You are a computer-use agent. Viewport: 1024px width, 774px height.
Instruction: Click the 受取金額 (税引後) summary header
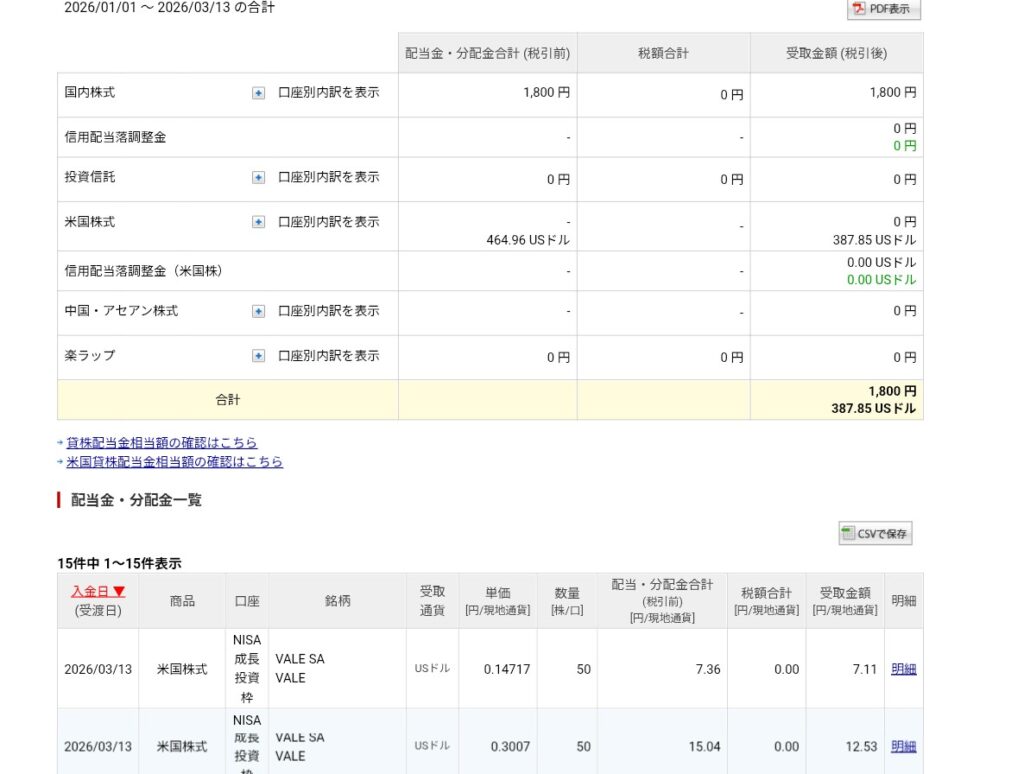pyautogui.click(x=836, y=53)
